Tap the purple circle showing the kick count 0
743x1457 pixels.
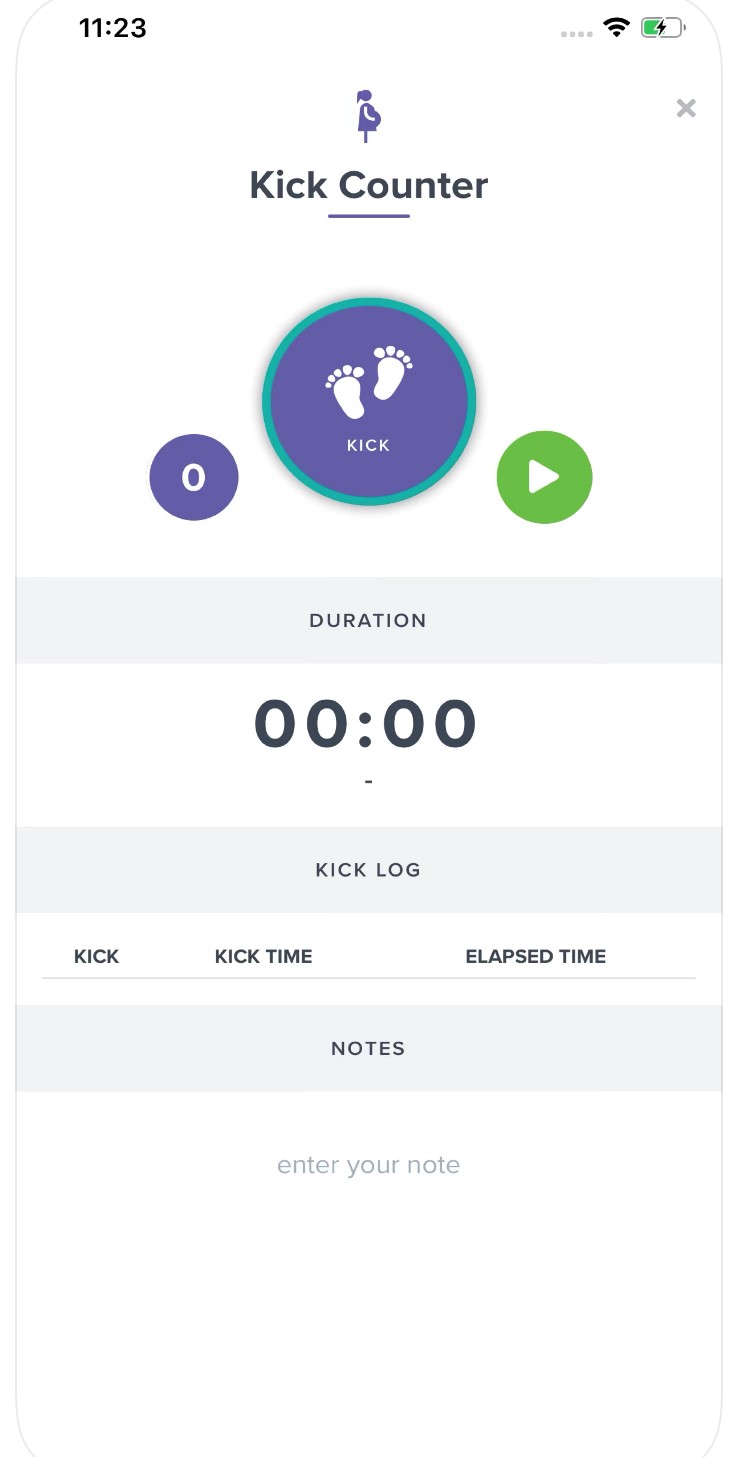click(x=193, y=477)
